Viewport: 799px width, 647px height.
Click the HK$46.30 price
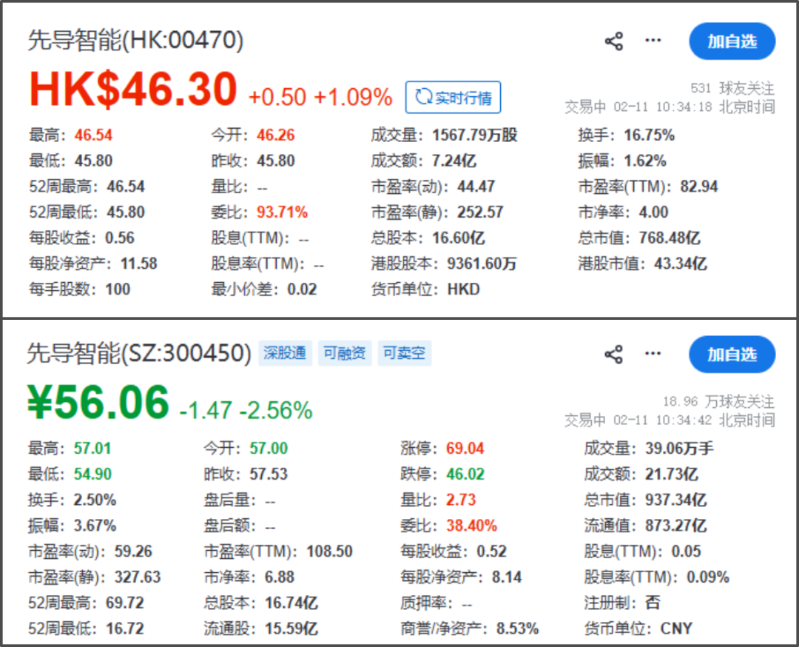(133, 90)
